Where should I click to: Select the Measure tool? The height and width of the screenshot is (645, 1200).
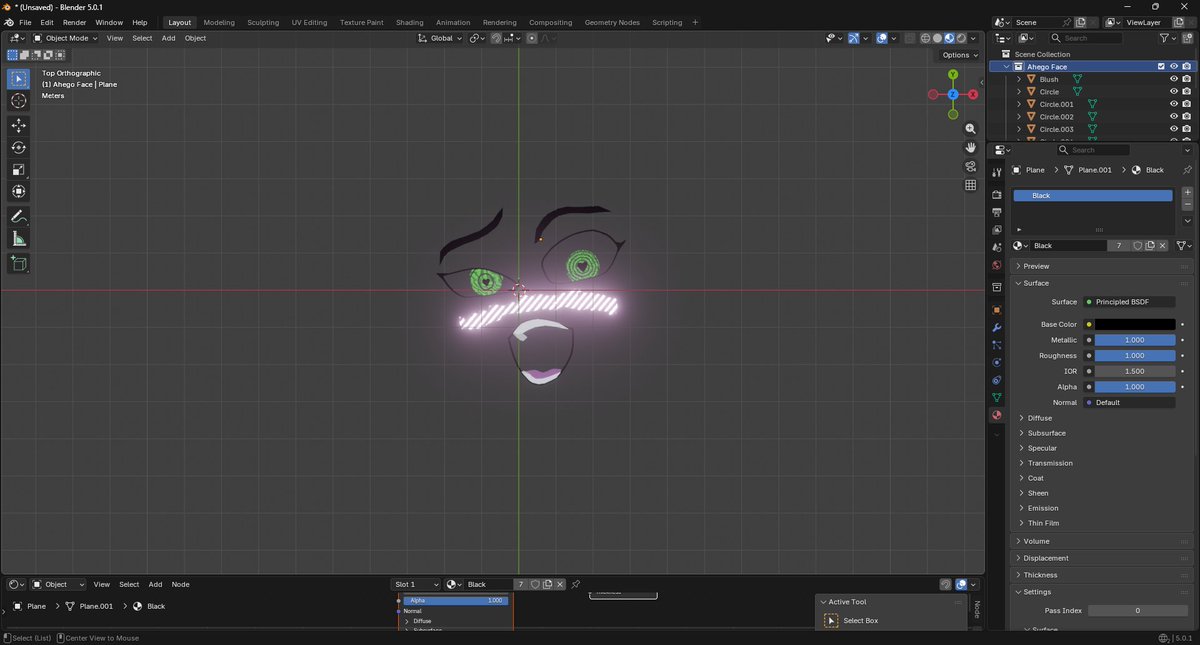[19, 238]
